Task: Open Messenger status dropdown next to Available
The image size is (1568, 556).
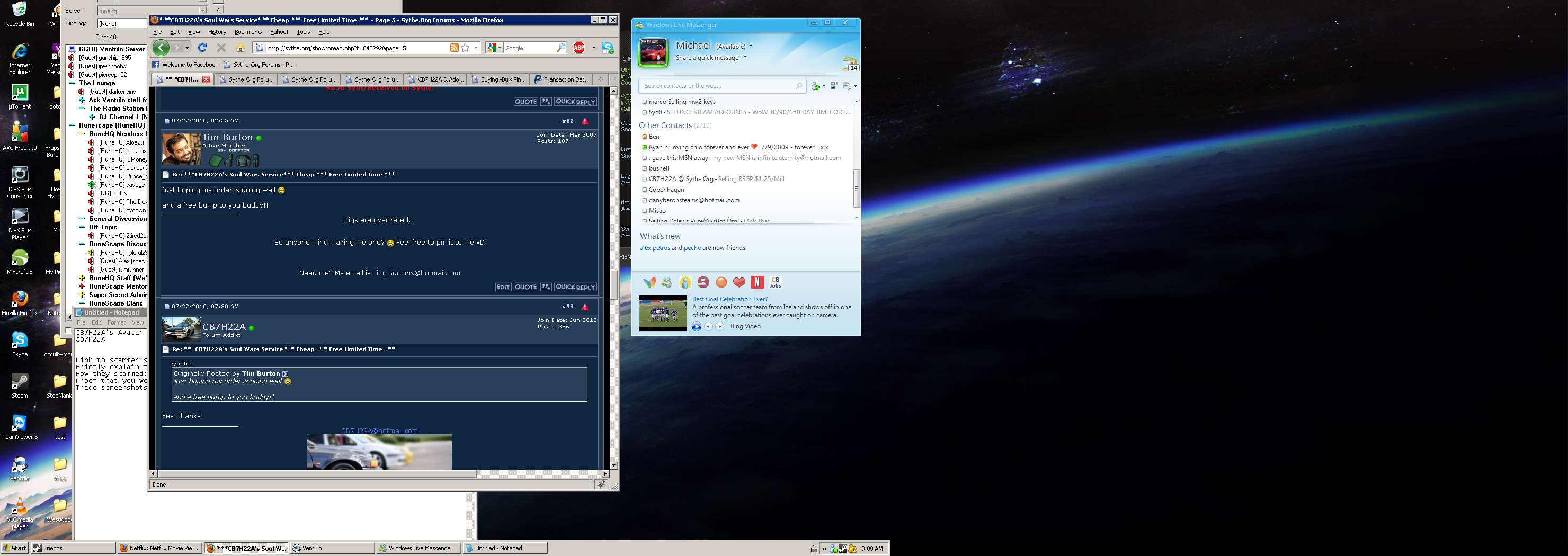Action: 751,46
